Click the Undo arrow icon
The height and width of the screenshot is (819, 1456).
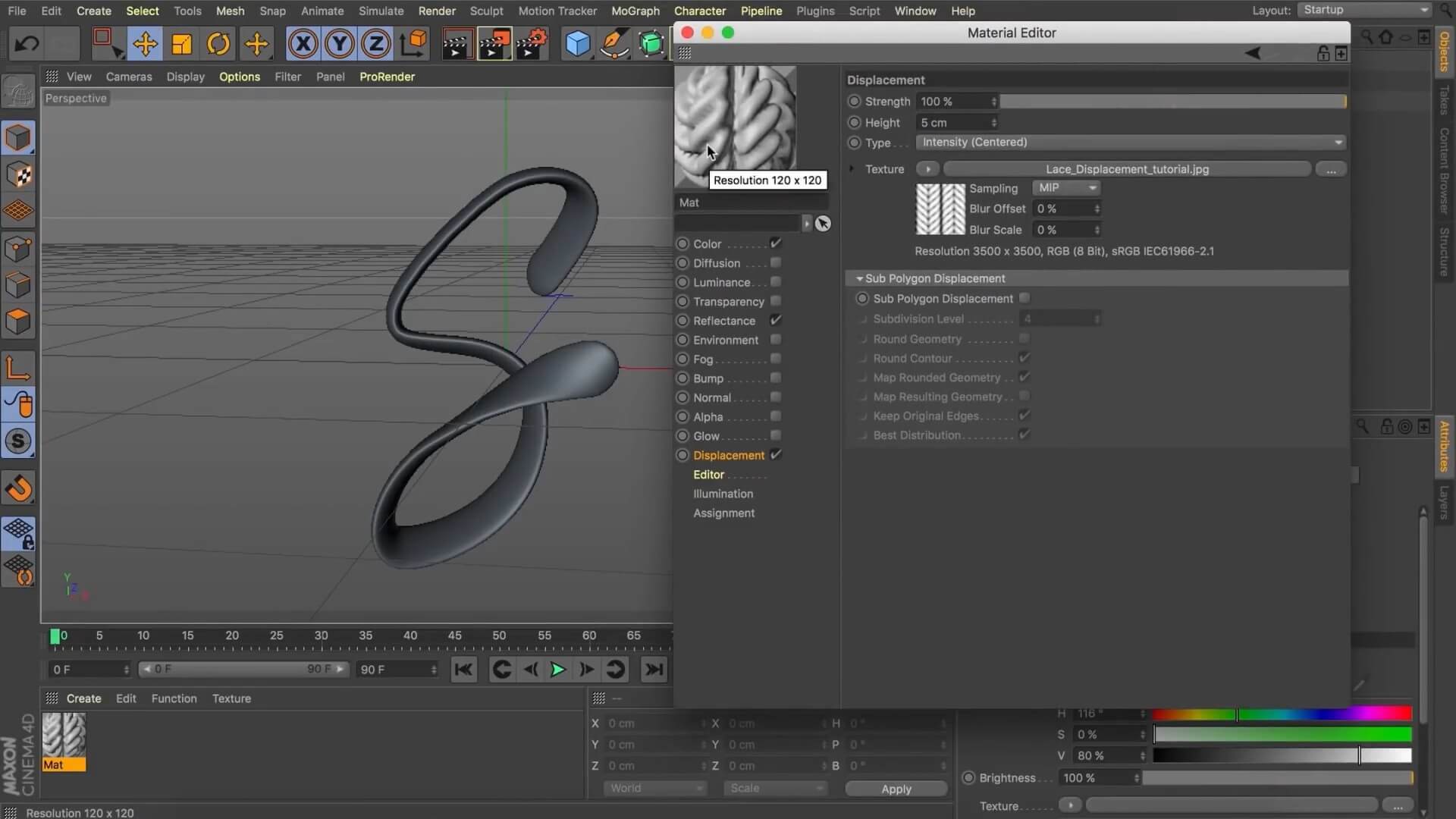click(x=27, y=43)
